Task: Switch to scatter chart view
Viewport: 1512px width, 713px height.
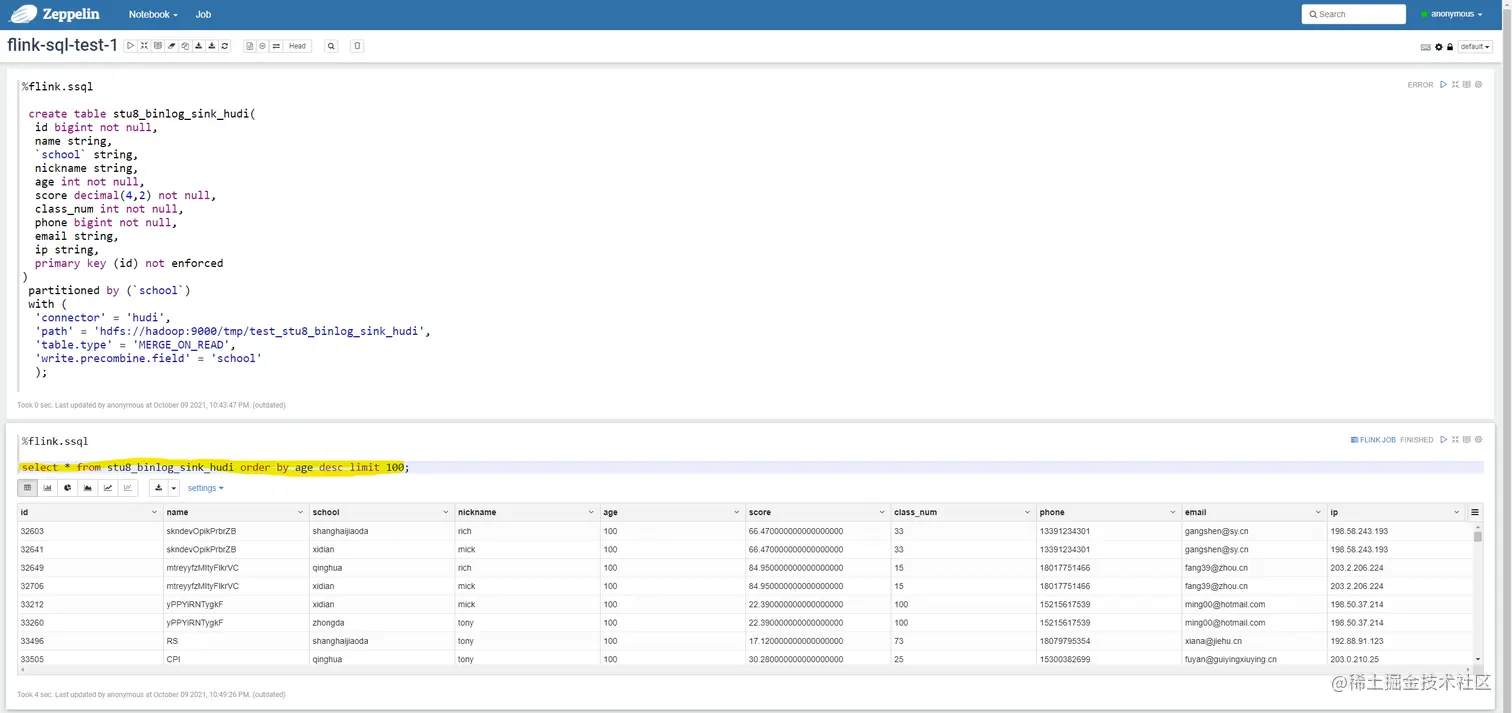Action: [x=127, y=488]
